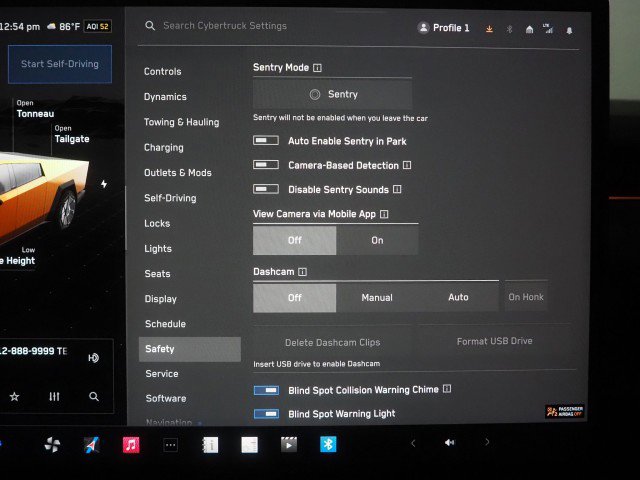Show info for Camera-Based Detection
The width and height of the screenshot is (640, 480).
click(407, 165)
